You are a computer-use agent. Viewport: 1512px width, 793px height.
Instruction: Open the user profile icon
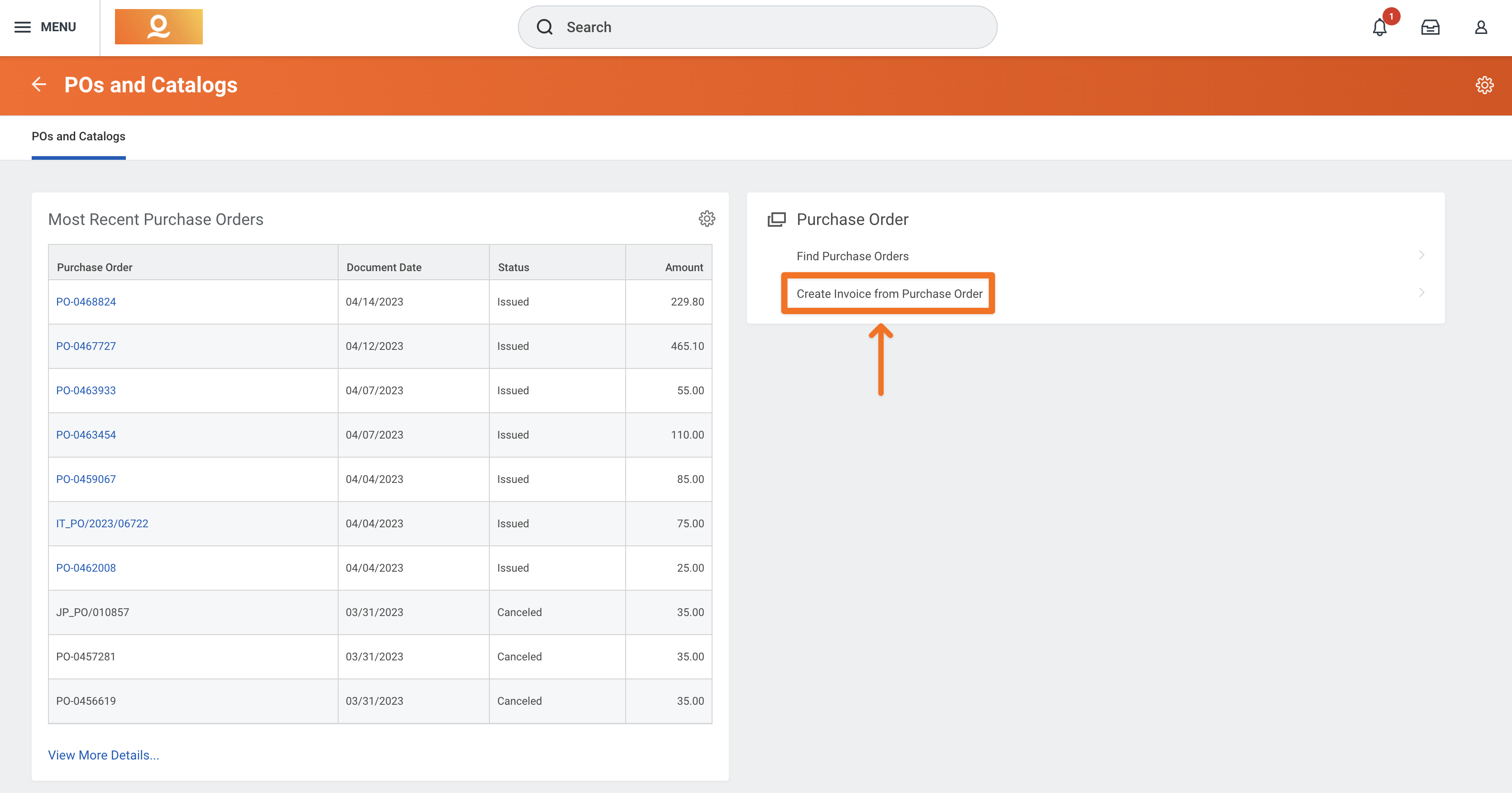(1480, 27)
